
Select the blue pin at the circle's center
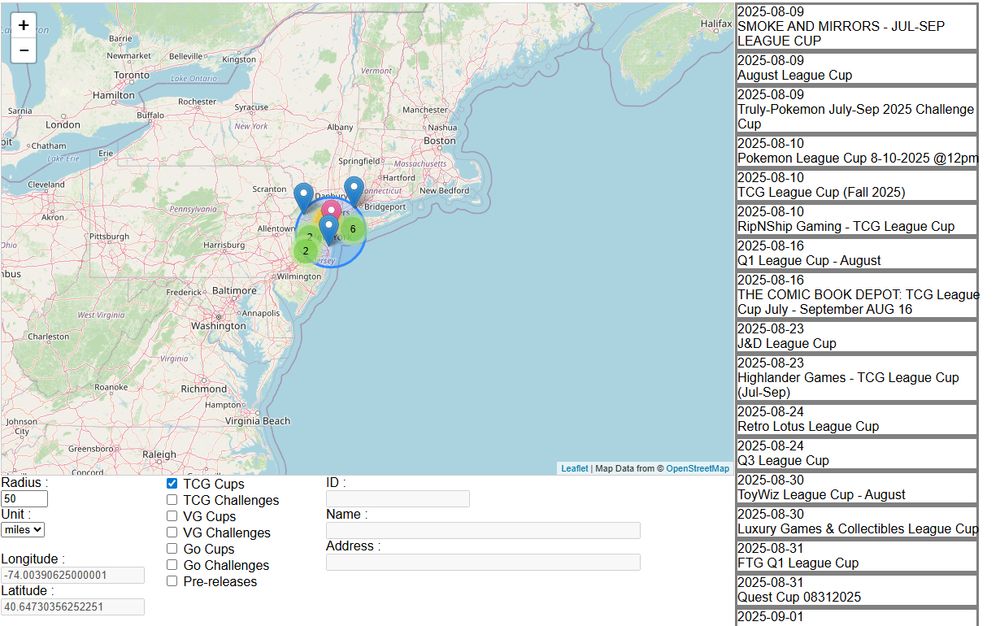coord(328,229)
